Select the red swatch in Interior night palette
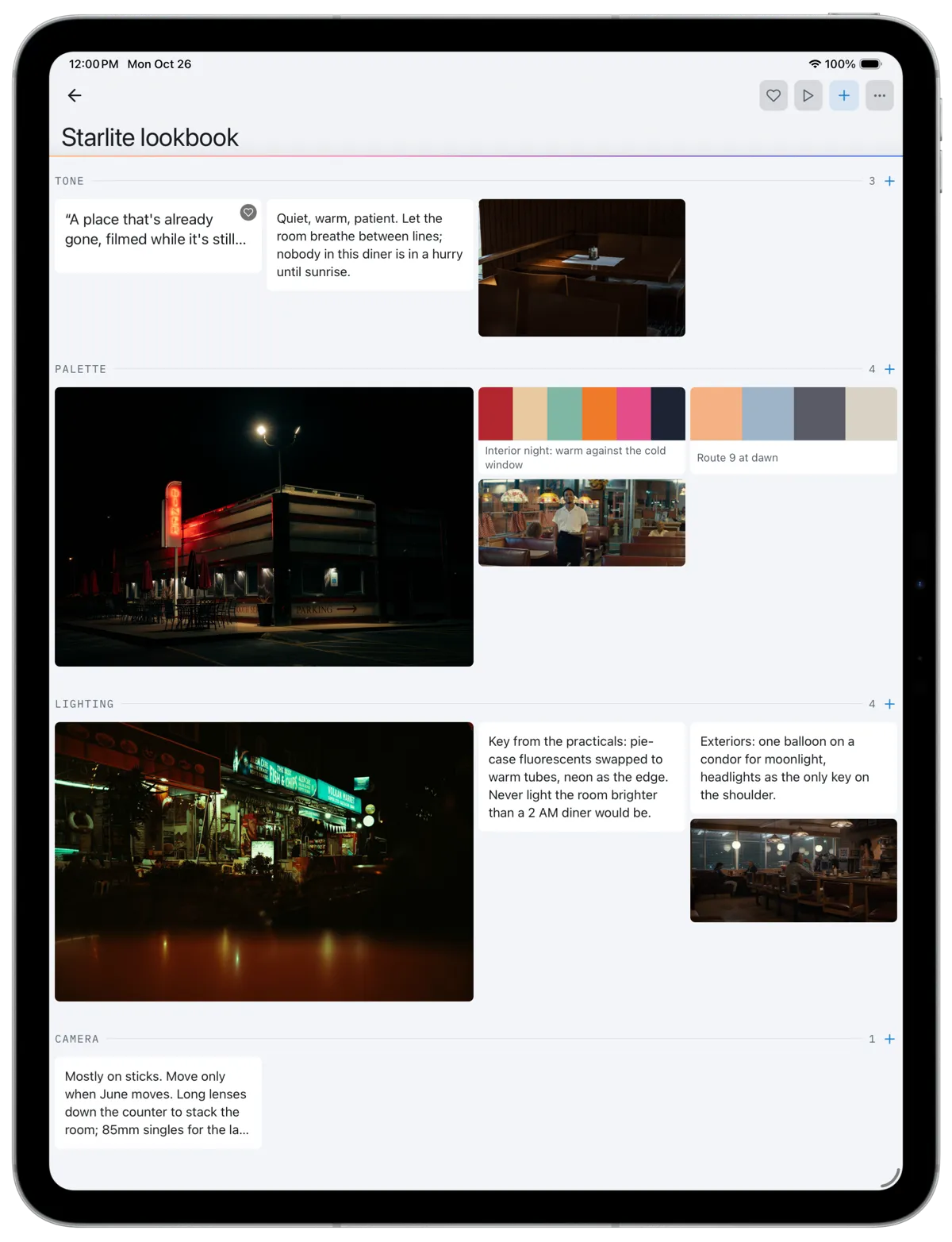Viewport: 952px width, 1242px height. point(496,413)
